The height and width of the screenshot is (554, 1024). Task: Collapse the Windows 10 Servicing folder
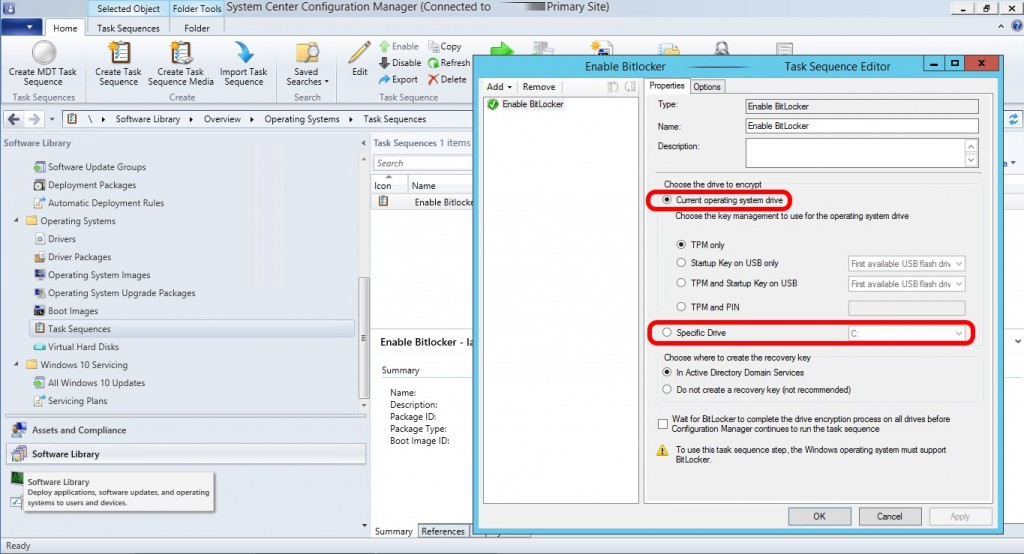click(16, 365)
